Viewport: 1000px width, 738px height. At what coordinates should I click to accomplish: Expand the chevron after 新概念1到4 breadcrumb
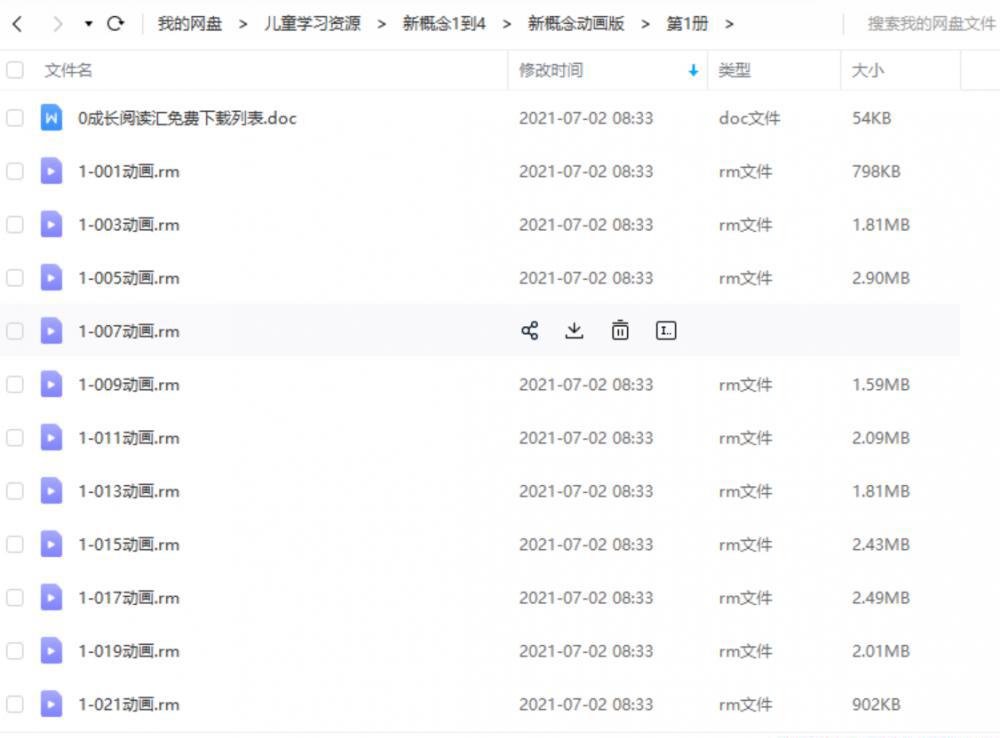507,24
